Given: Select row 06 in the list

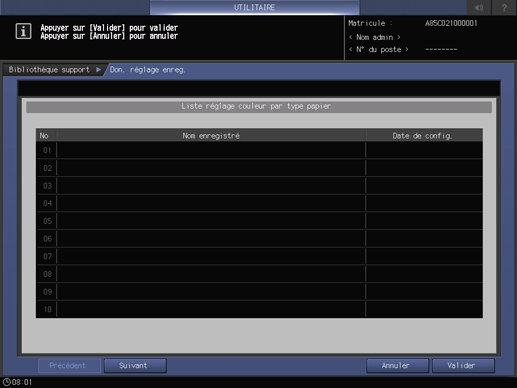Looking at the screenshot, I should point(259,239).
